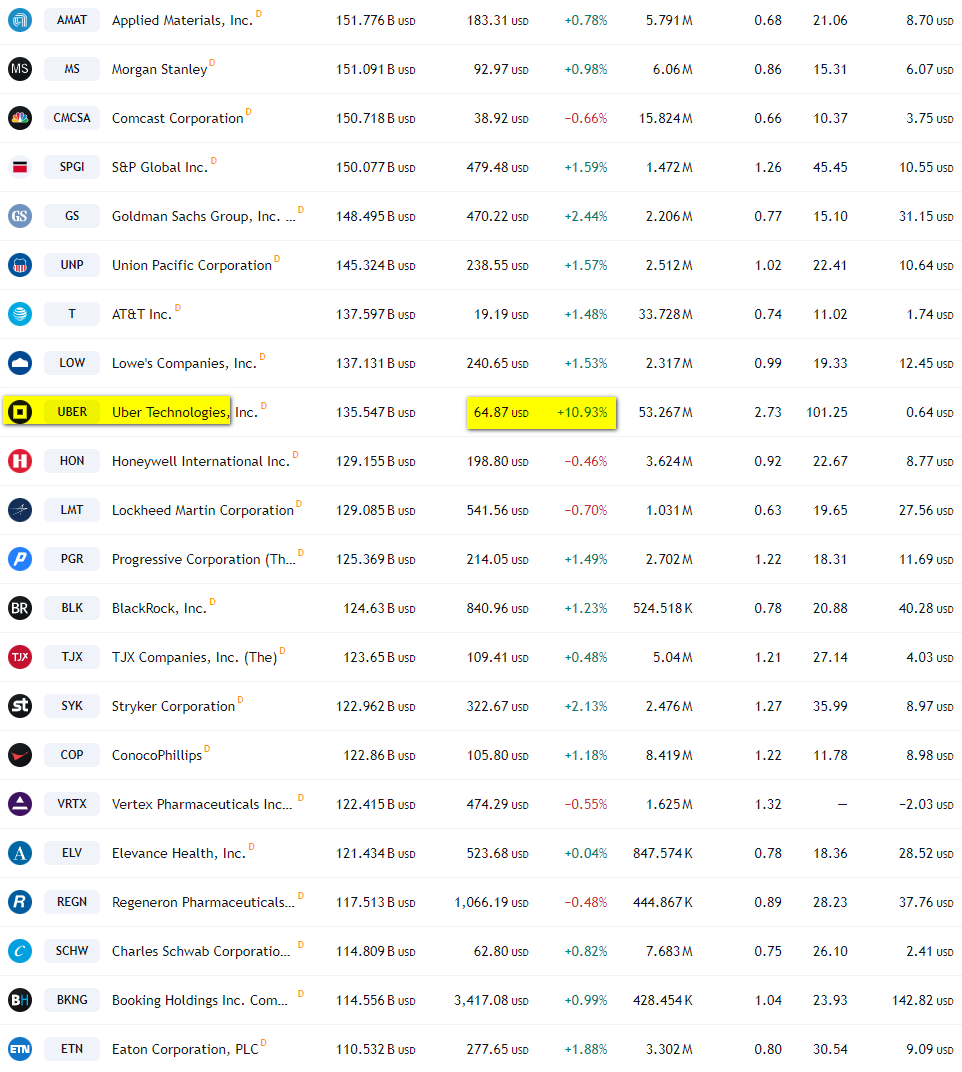The height and width of the screenshot is (1072, 962).
Task: Click the Lockheed Martin logo icon
Action: point(20,510)
